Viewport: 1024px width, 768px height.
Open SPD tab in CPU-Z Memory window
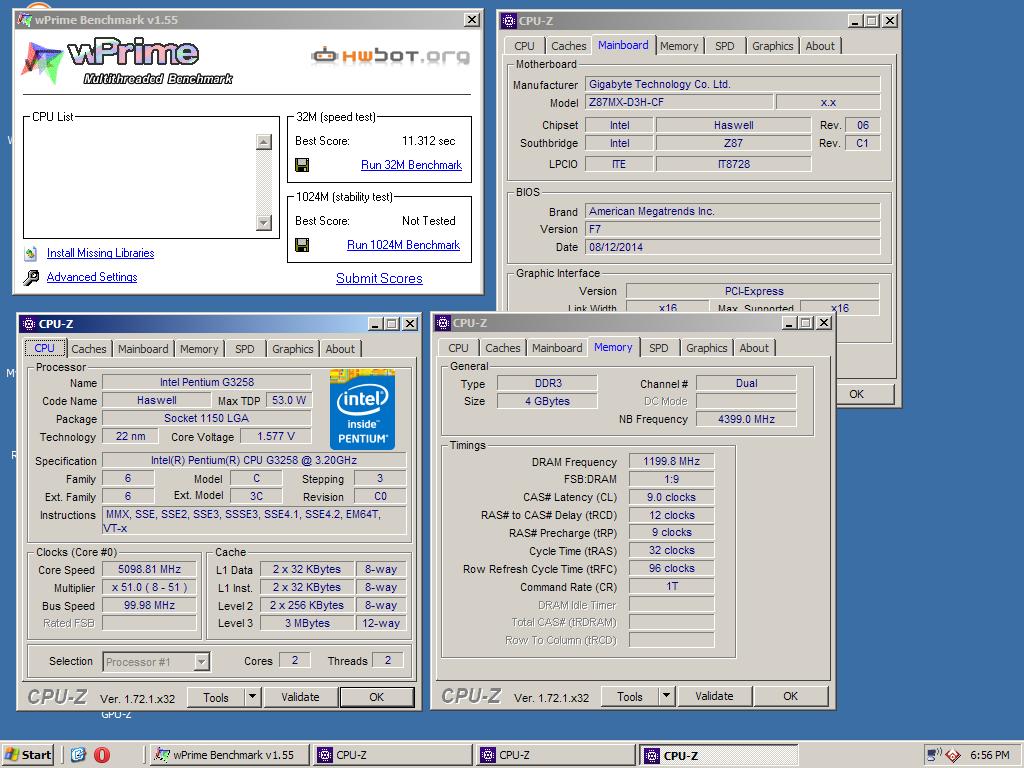tap(658, 349)
